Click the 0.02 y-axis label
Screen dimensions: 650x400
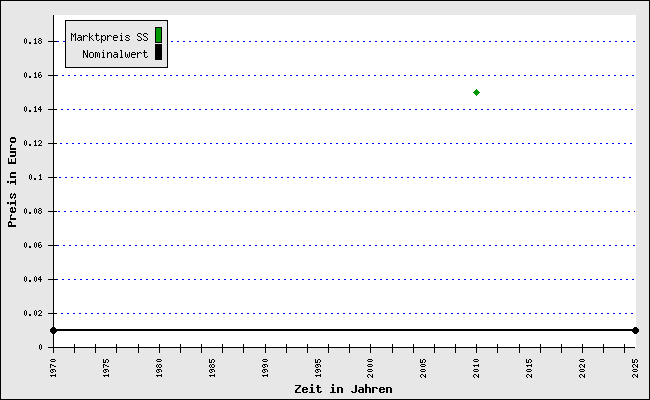pyautogui.click(x=33, y=313)
